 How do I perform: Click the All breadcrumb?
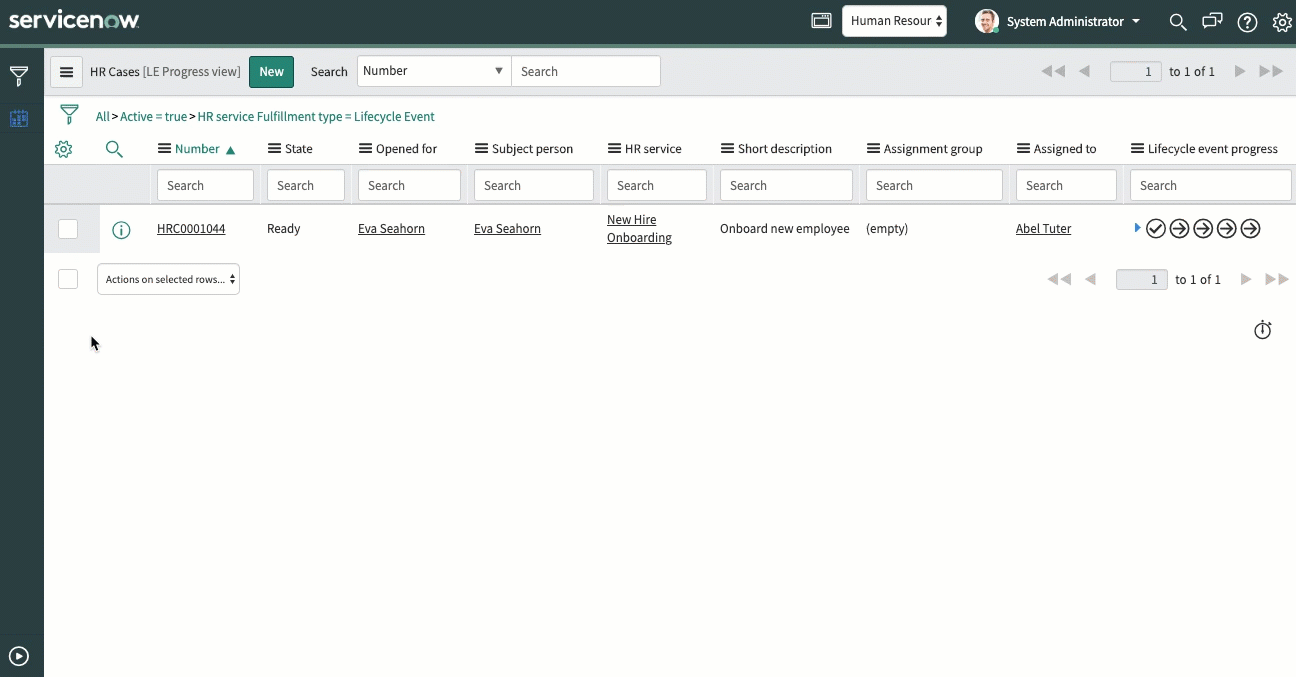102,117
